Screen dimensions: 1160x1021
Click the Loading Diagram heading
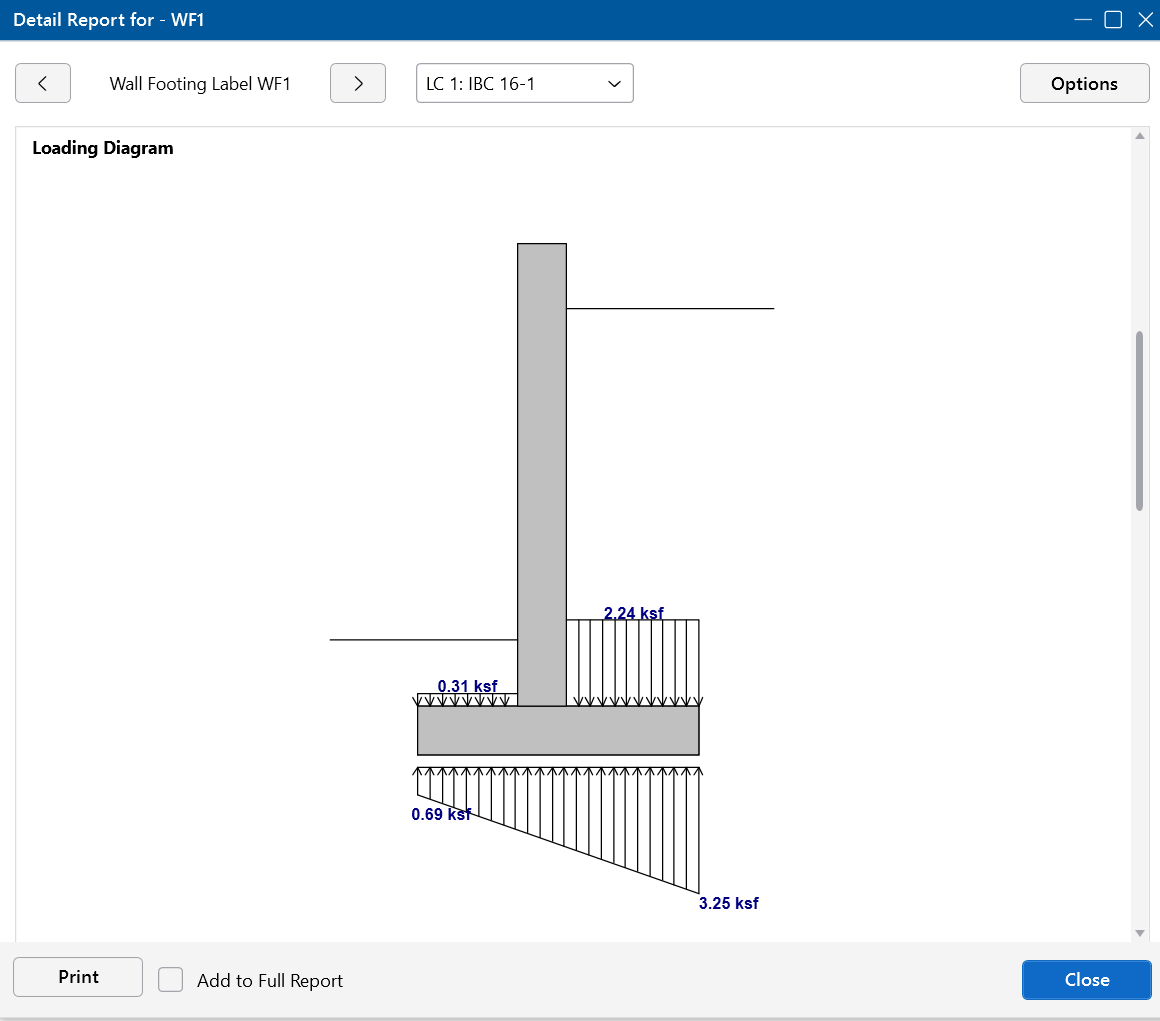pyautogui.click(x=103, y=148)
